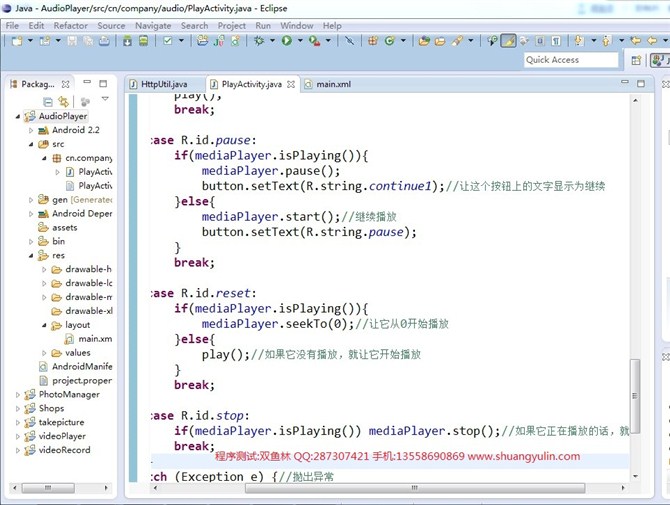Open the Window menu
Viewport: 670px width, 505px height.
pos(297,26)
